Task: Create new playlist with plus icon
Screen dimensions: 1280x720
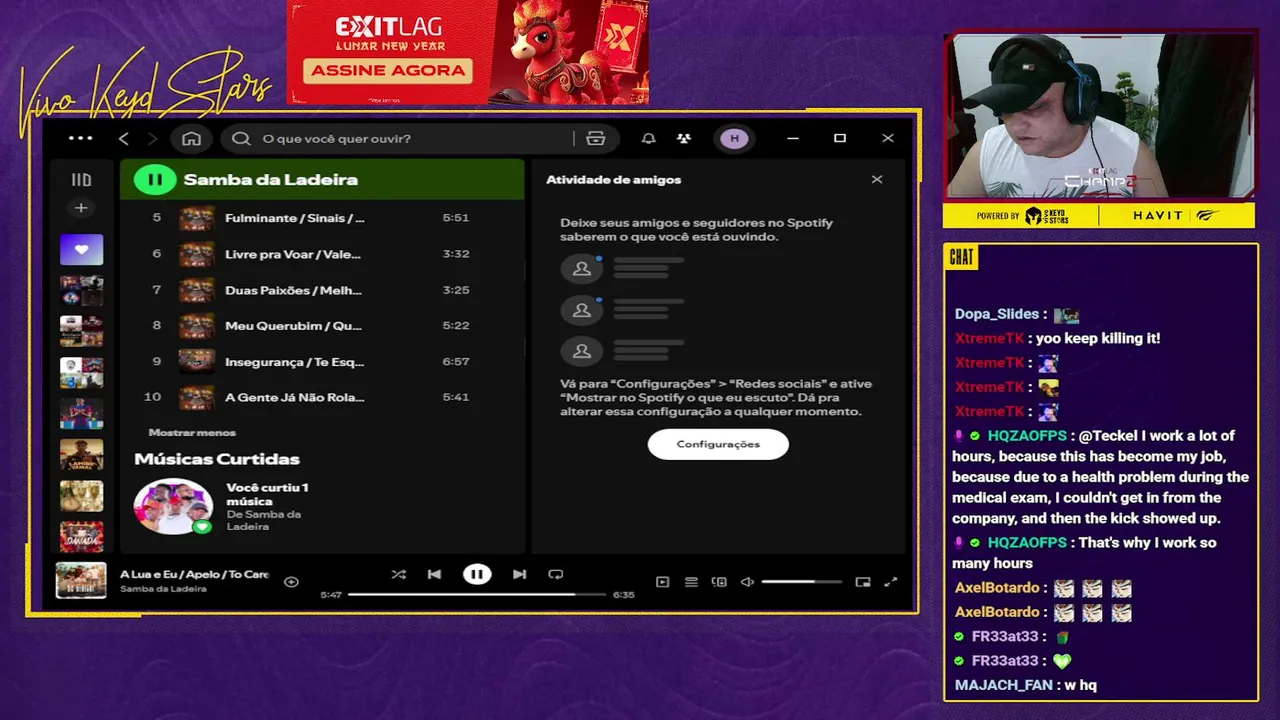Action: pos(81,208)
